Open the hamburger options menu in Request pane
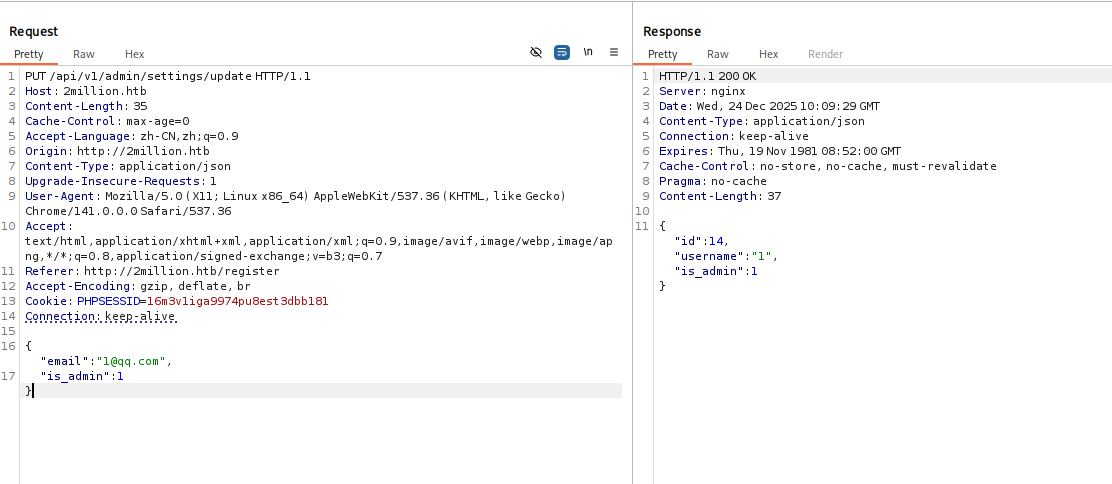 614,52
